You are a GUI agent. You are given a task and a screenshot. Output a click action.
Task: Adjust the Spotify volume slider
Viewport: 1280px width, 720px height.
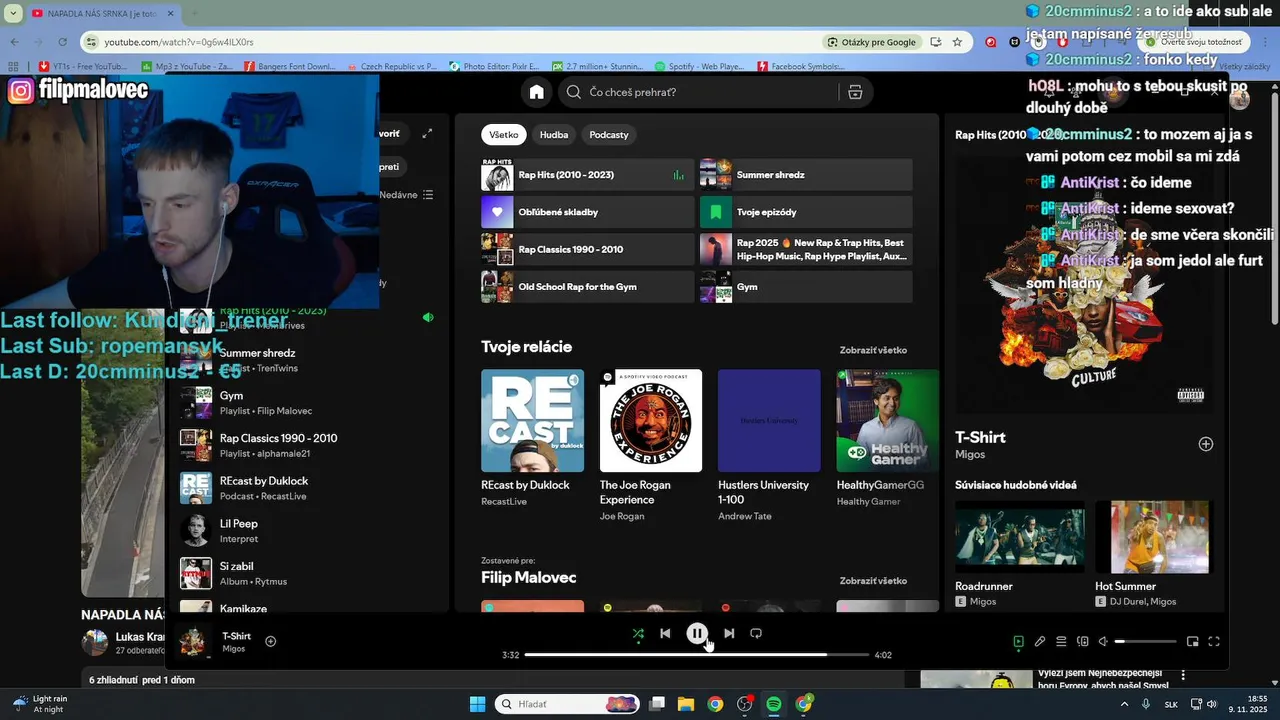[1146, 642]
